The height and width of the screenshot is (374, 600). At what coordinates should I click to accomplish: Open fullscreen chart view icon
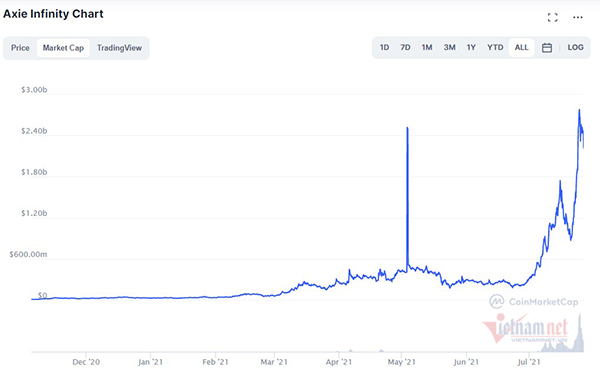tap(552, 17)
